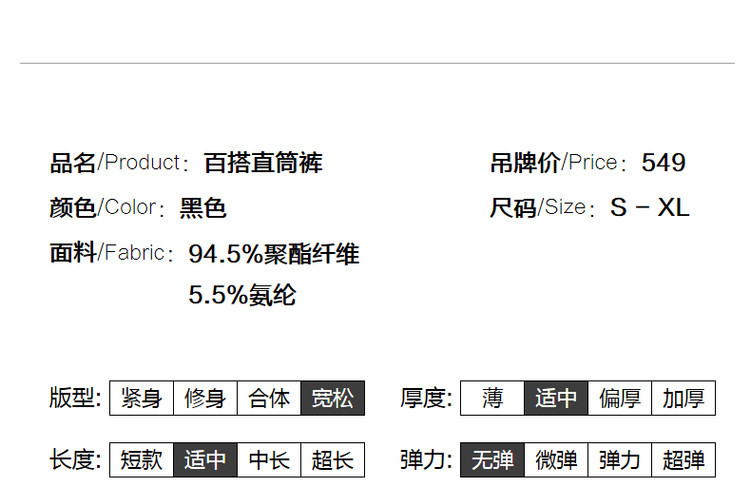Select 中长 length option
Viewport: 750px width, 486px height.
[269, 460]
